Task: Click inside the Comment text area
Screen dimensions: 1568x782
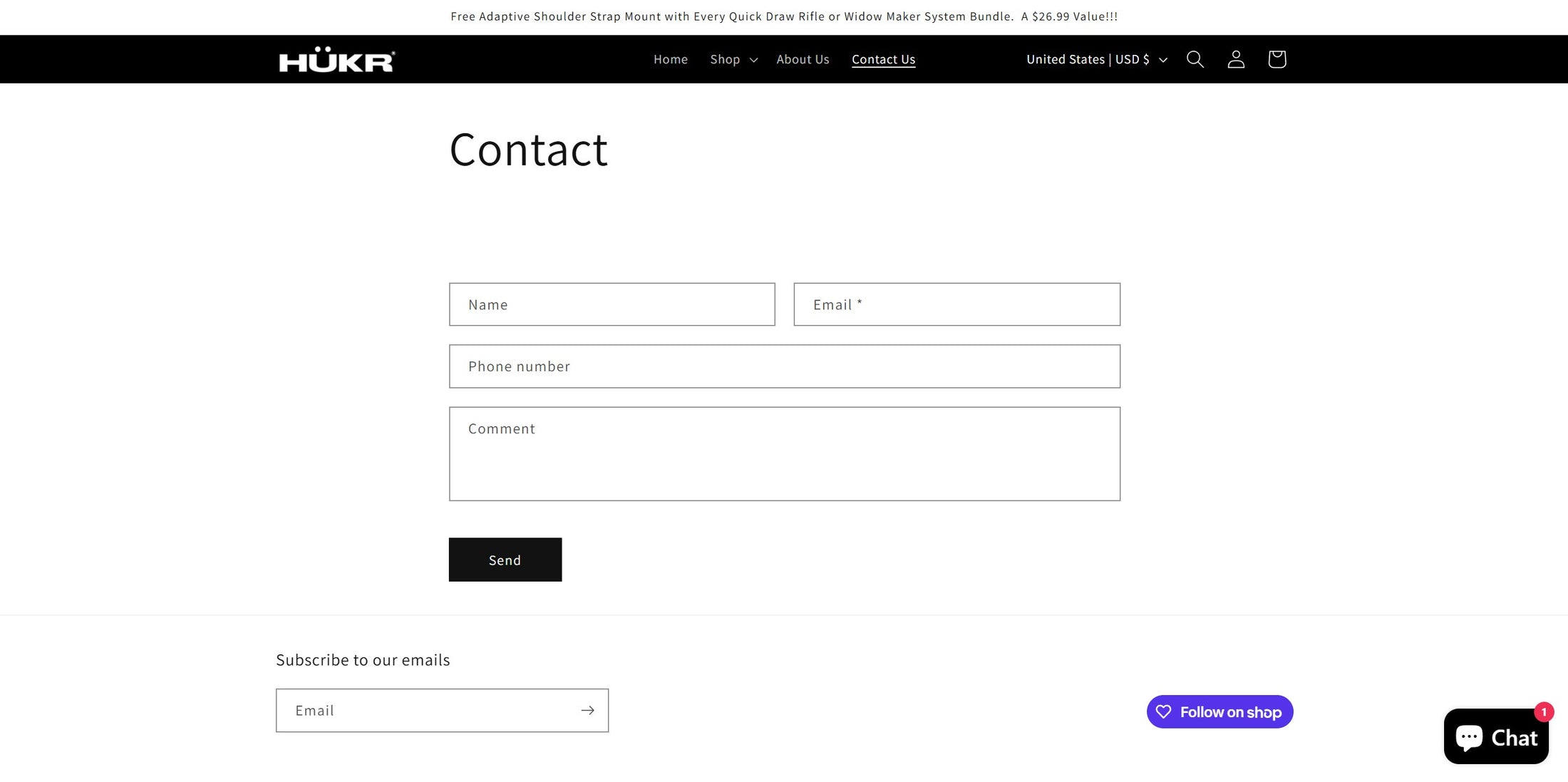Action: click(784, 454)
